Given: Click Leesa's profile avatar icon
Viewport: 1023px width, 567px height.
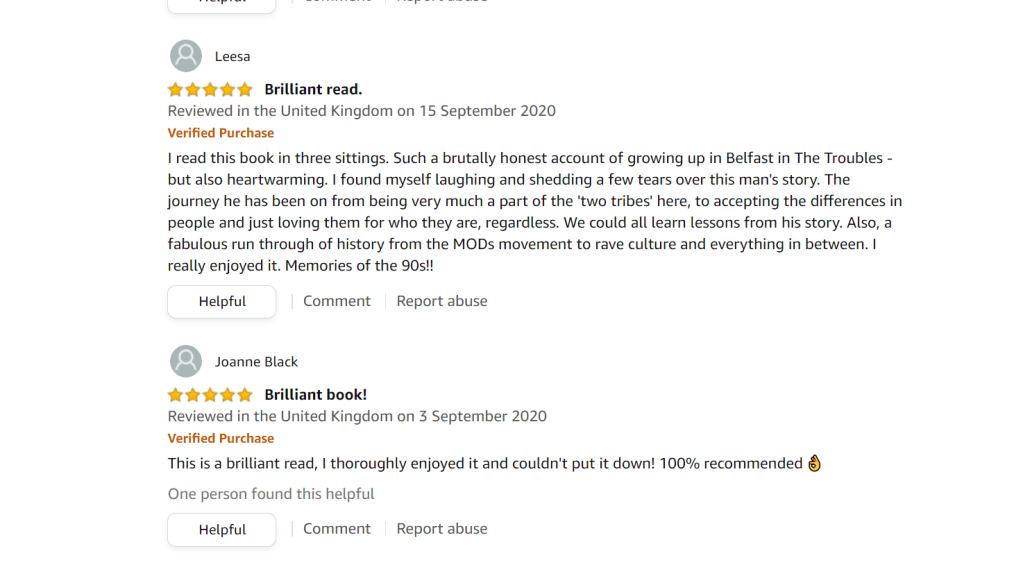Looking at the screenshot, I should click(186, 56).
